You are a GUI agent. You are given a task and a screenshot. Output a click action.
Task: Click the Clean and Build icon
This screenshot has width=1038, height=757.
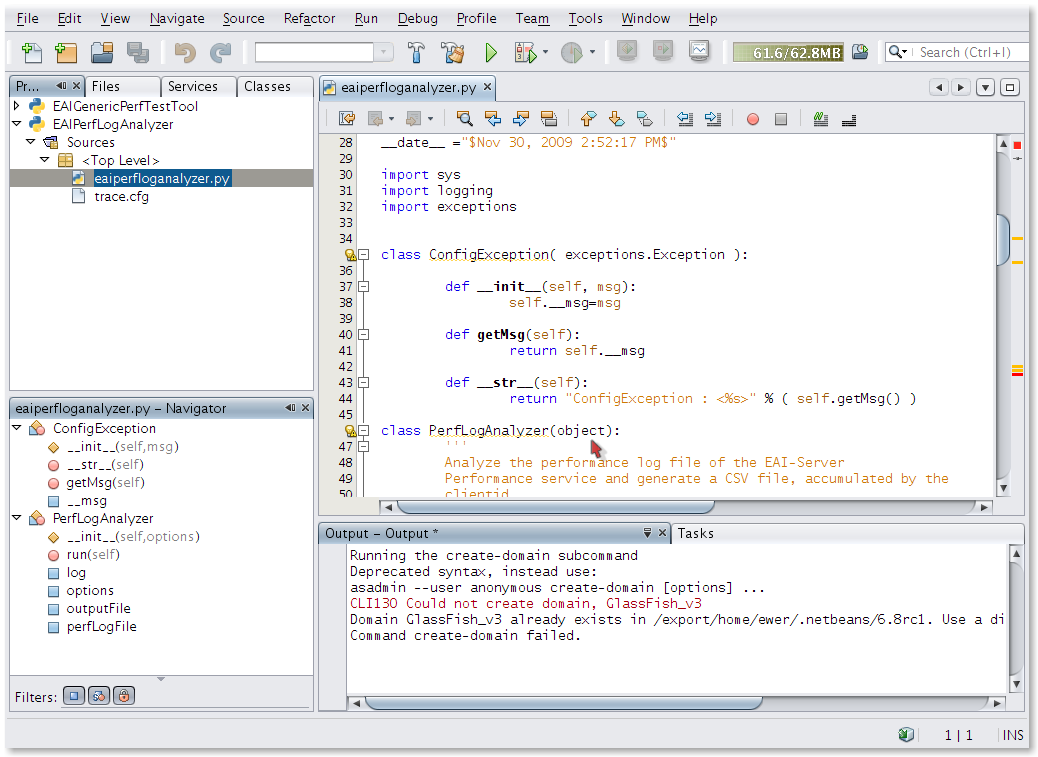[453, 52]
